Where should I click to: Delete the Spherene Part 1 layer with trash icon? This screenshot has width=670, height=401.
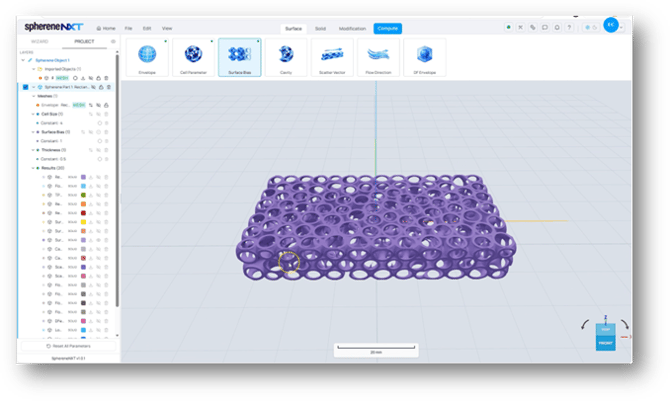[x=109, y=87]
